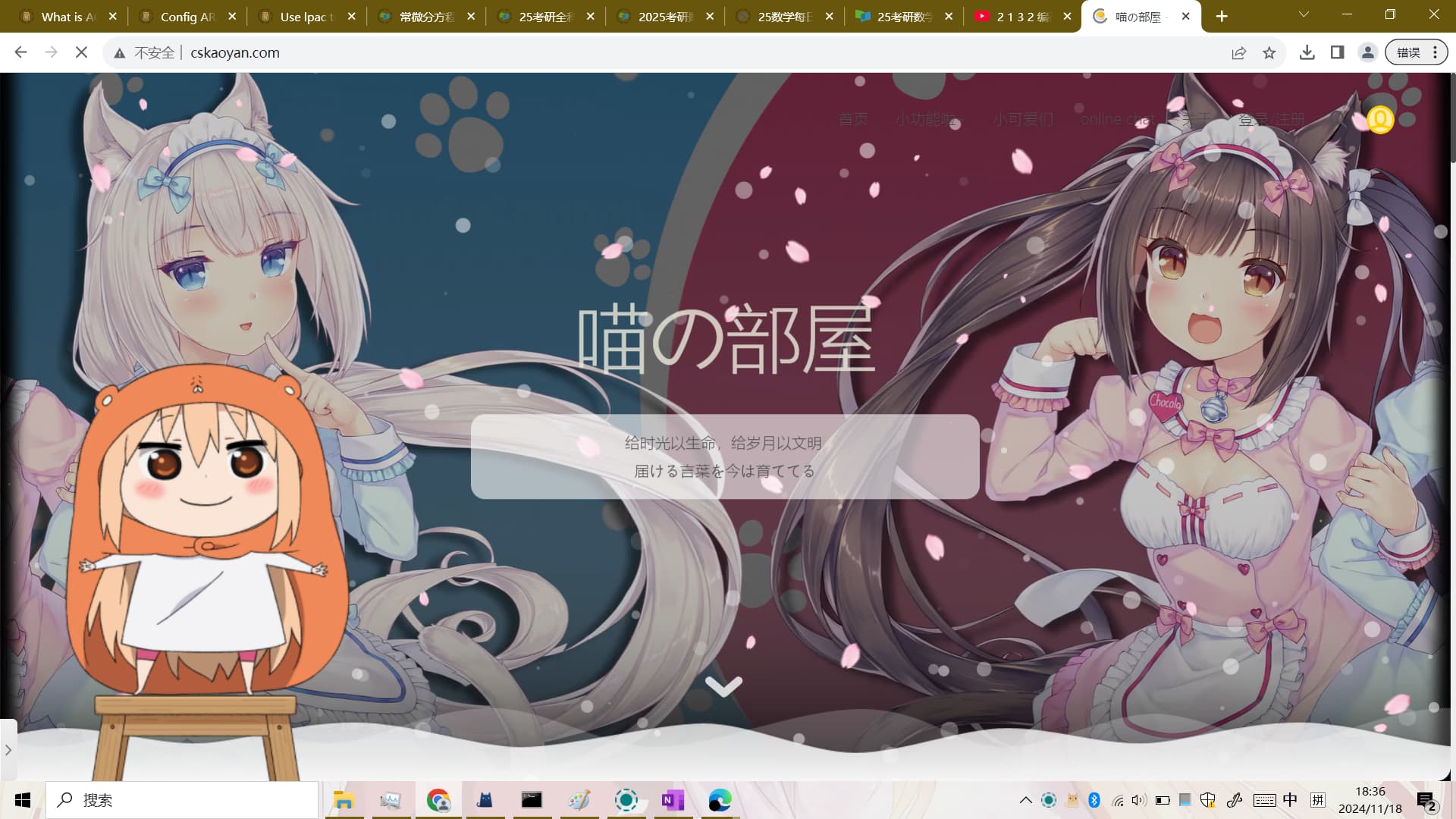Click the cat tray icon
The width and height of the screenshot is (1456, 819).
tap(1072, 800)
